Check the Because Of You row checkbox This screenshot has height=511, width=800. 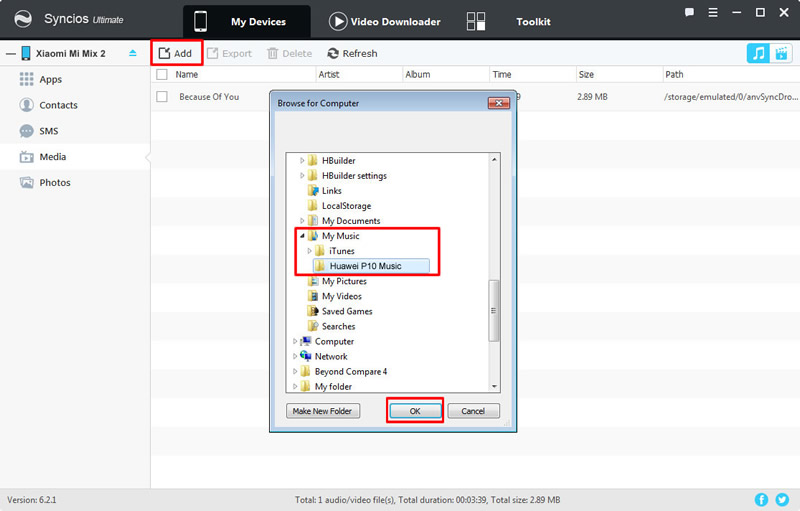pyautogui.click(x=162, y=96)
